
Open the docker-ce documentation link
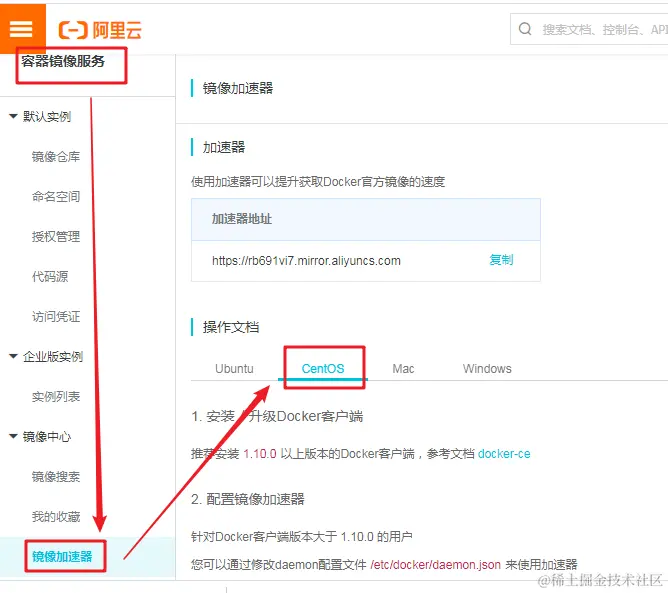click(x=504, y=454)
